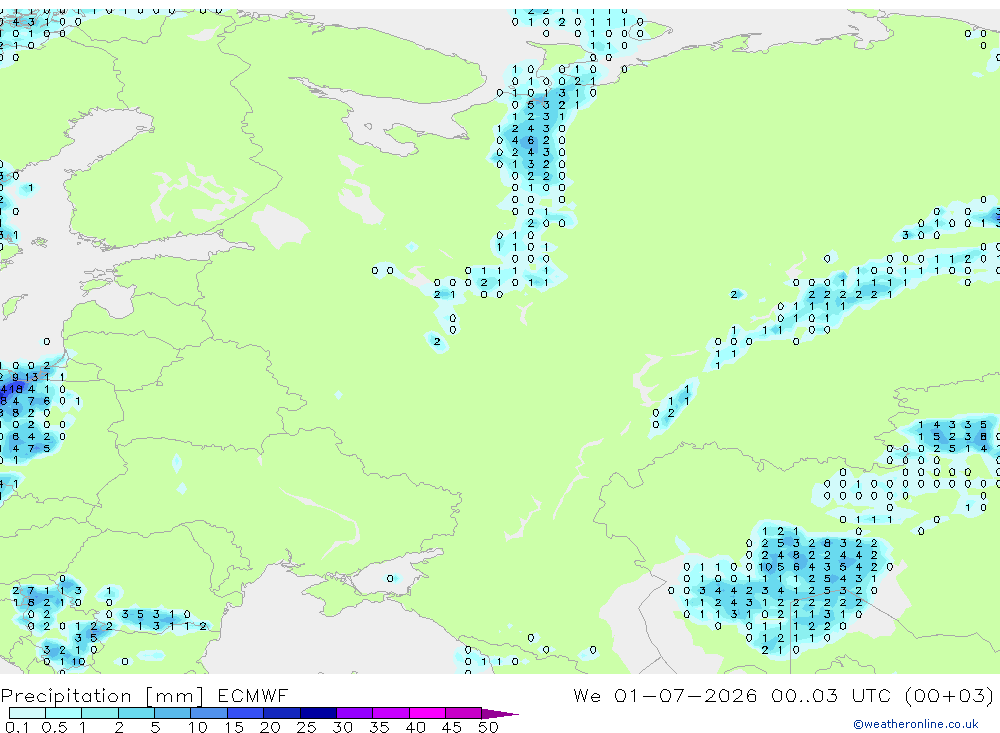Click the legend label '35'

379,727
